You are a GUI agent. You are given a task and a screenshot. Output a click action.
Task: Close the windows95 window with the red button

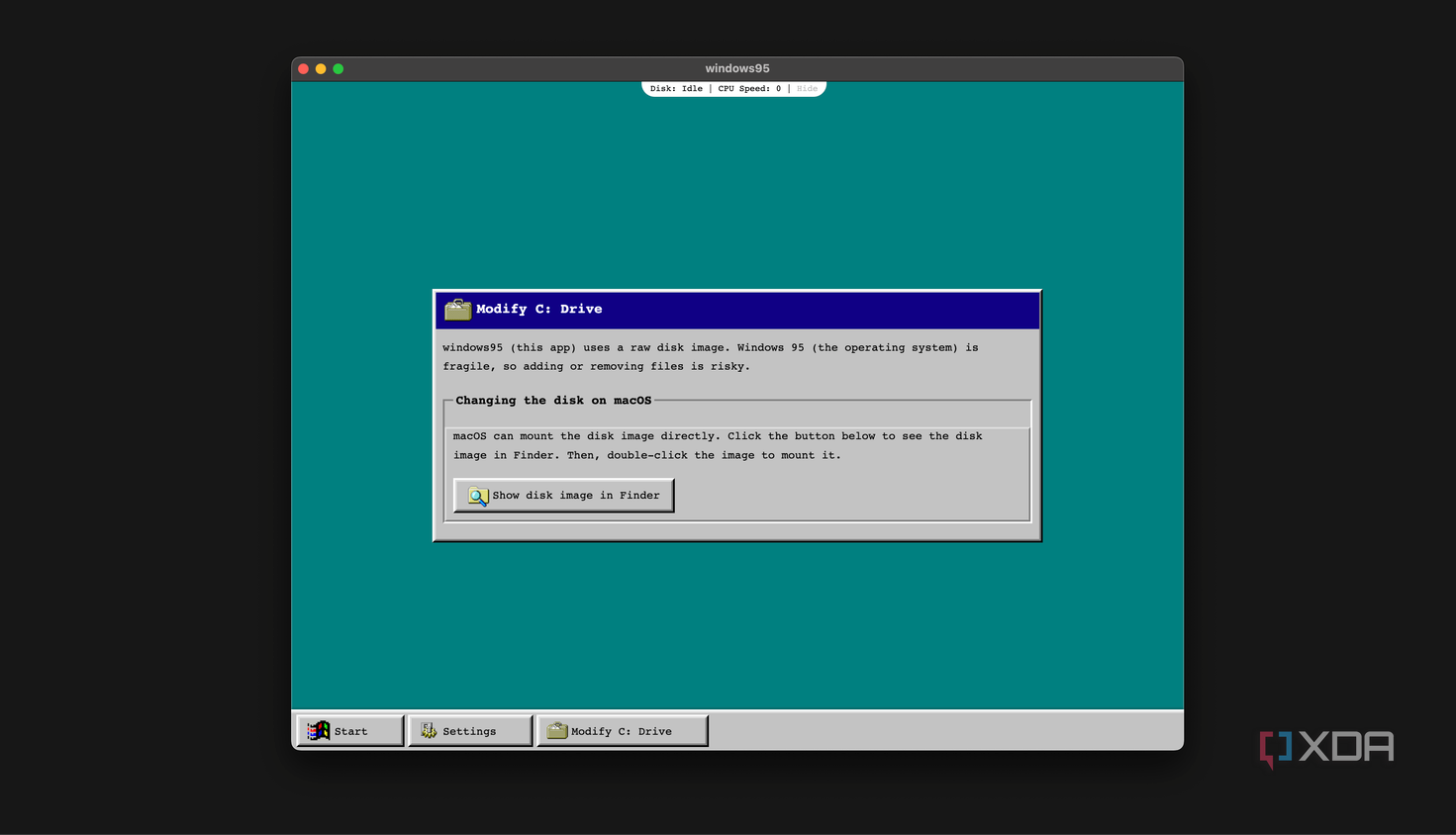tap(304, 69)
